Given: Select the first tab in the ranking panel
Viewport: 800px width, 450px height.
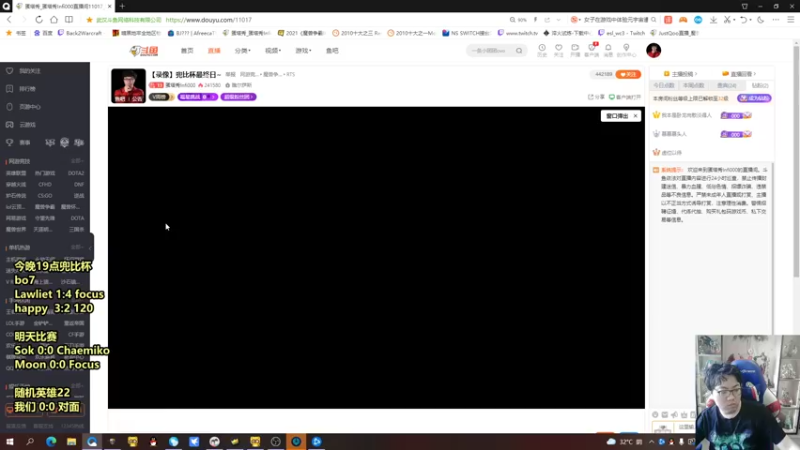Looking at the screenshot, I should pos(664,85).
